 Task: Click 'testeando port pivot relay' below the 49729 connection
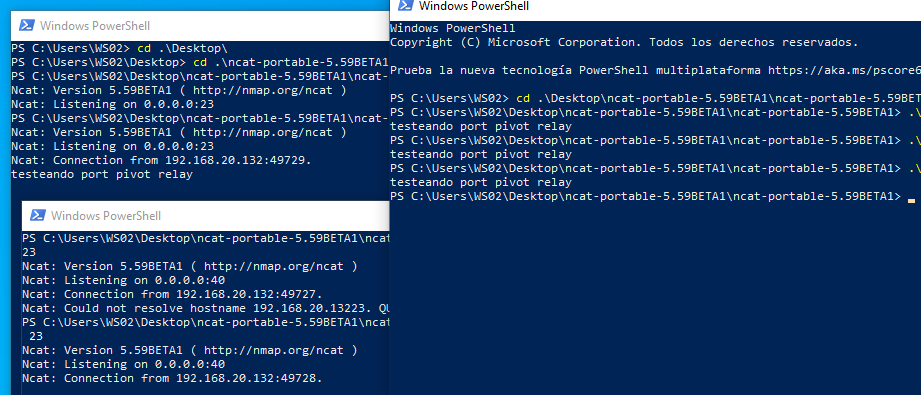pyautogui.click(x=102, y=175)
